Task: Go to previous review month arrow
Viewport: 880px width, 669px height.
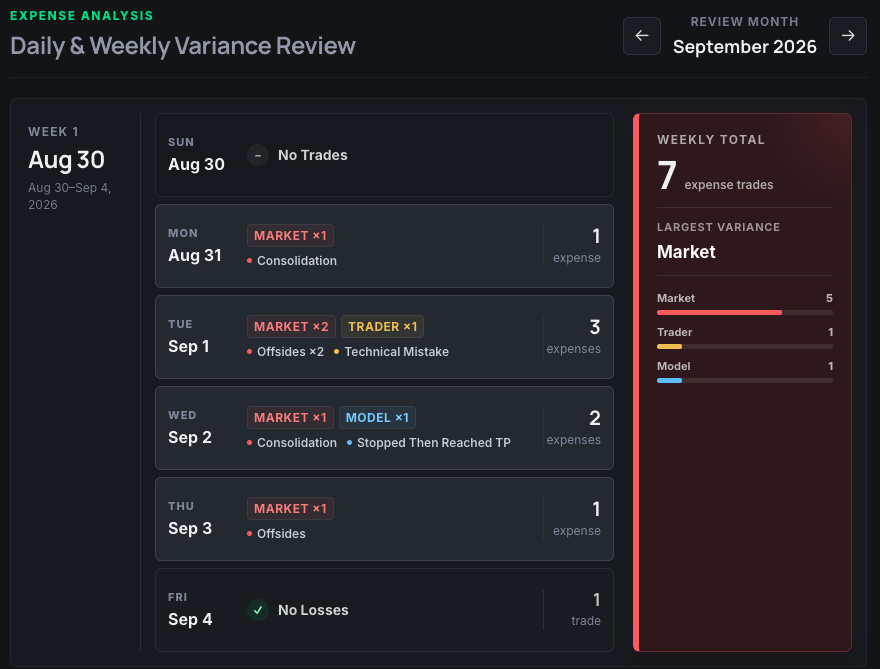Action: pos(641,36)
